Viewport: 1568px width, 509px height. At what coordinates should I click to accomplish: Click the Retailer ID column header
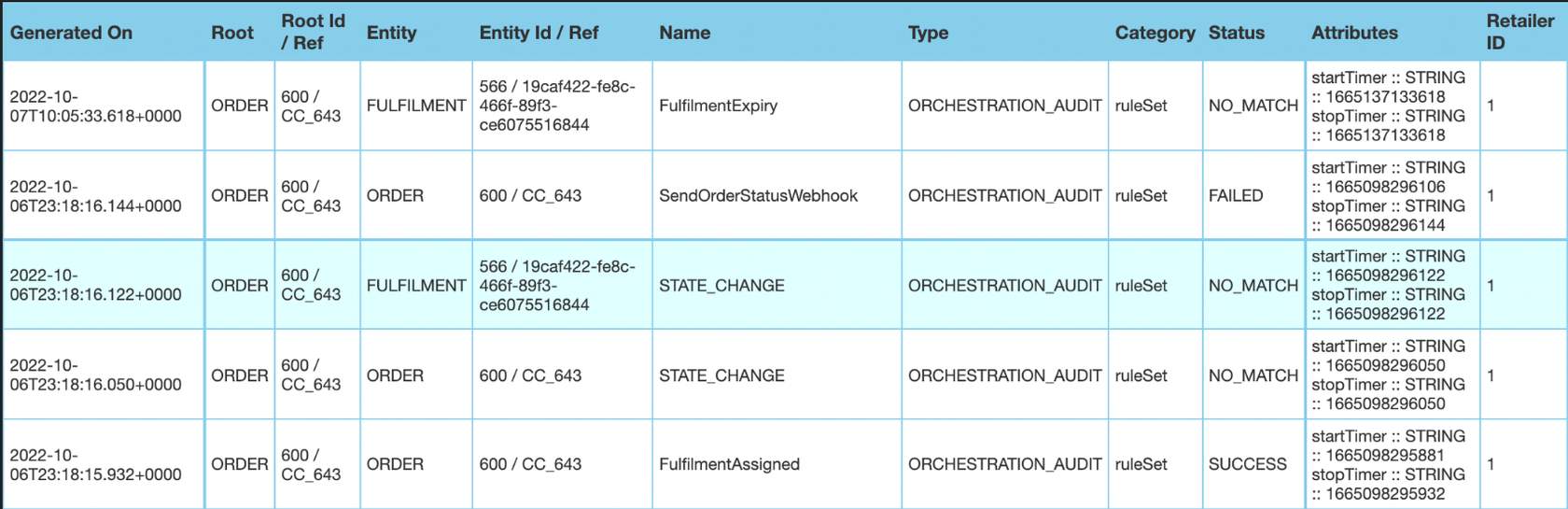(1519, 33)
